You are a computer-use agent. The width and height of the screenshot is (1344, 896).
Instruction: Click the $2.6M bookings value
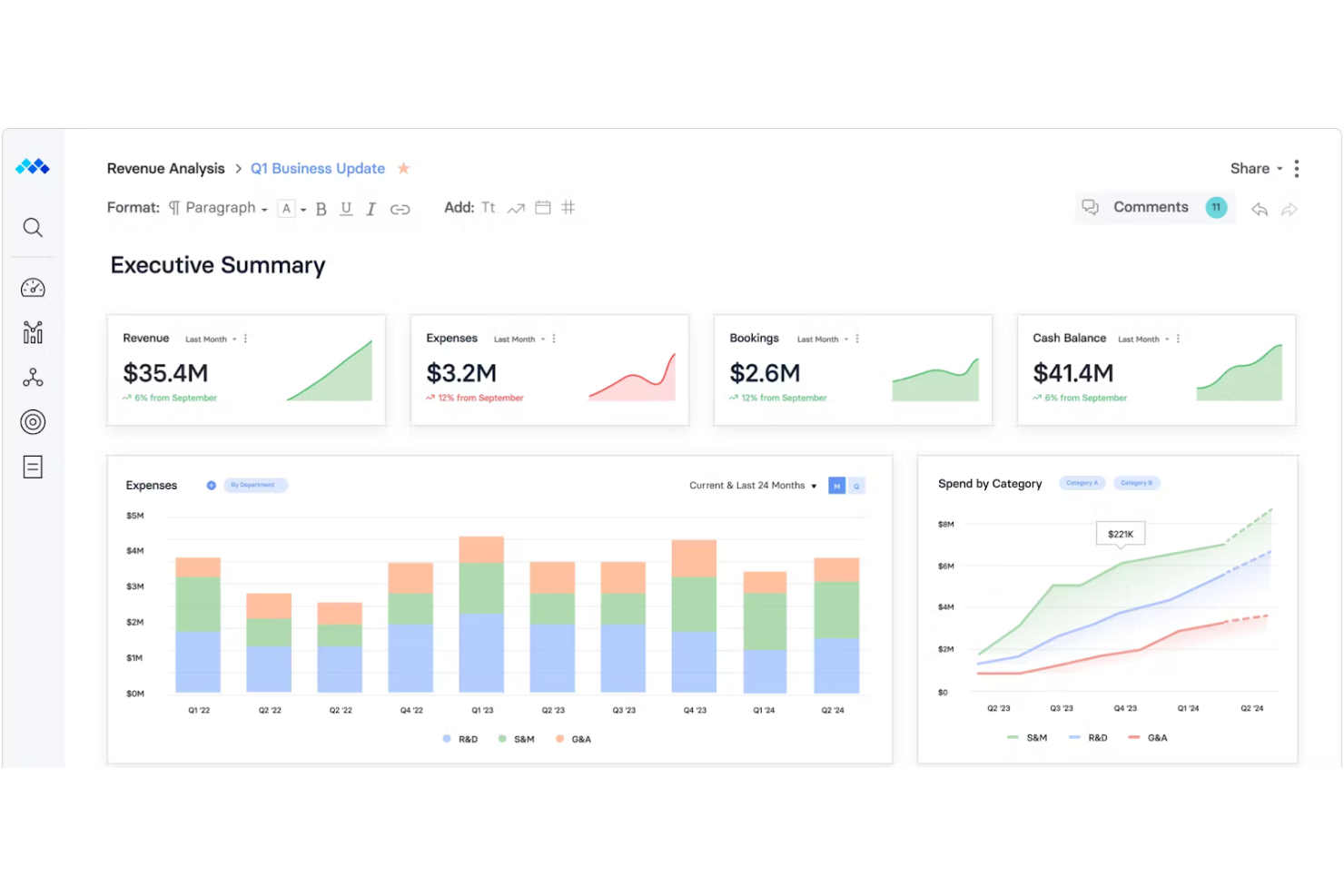pyautogui.click(x=765, y=373)
